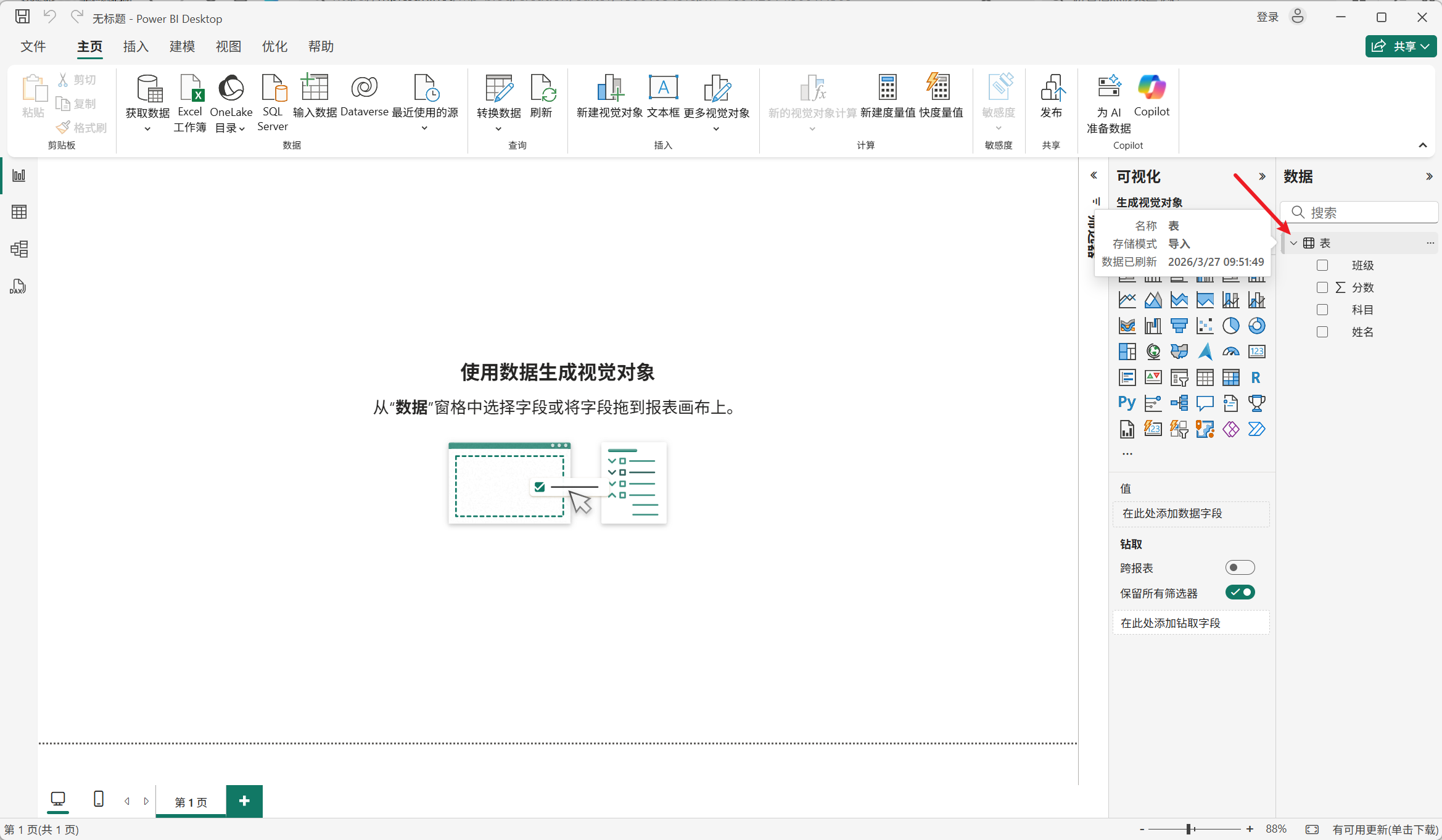1442x840 pixels.
Task: Switch to mobile layout icon
Action: pos(99,799)
